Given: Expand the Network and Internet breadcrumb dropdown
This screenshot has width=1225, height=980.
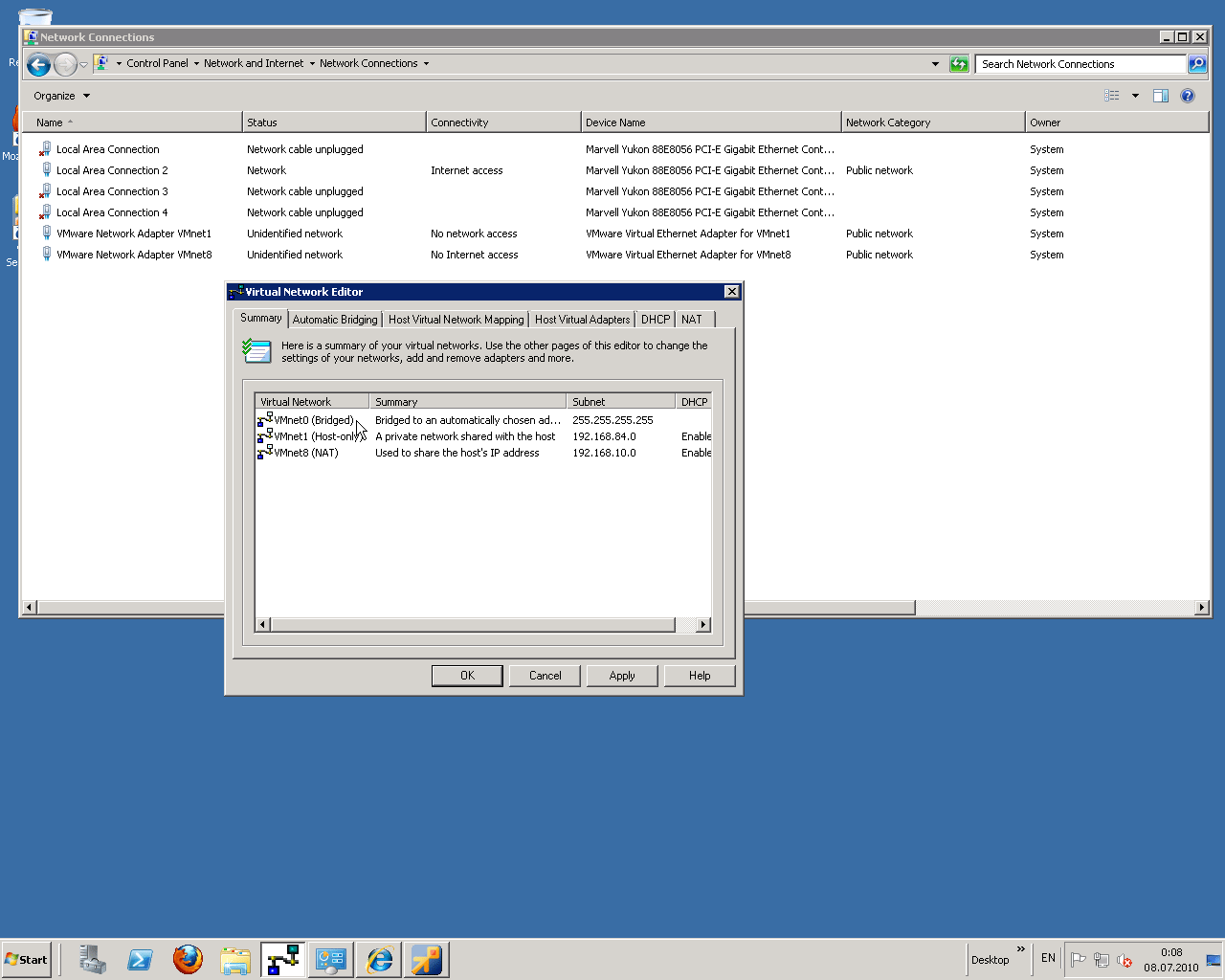Looking at the screenshot, I should (x=311, y=64).
